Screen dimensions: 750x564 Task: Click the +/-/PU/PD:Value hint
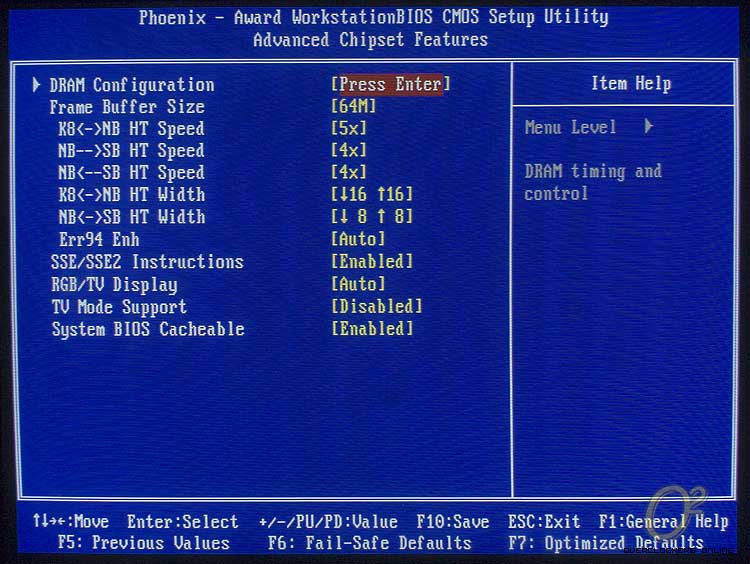pyautogui.click(x=328, y=521)
